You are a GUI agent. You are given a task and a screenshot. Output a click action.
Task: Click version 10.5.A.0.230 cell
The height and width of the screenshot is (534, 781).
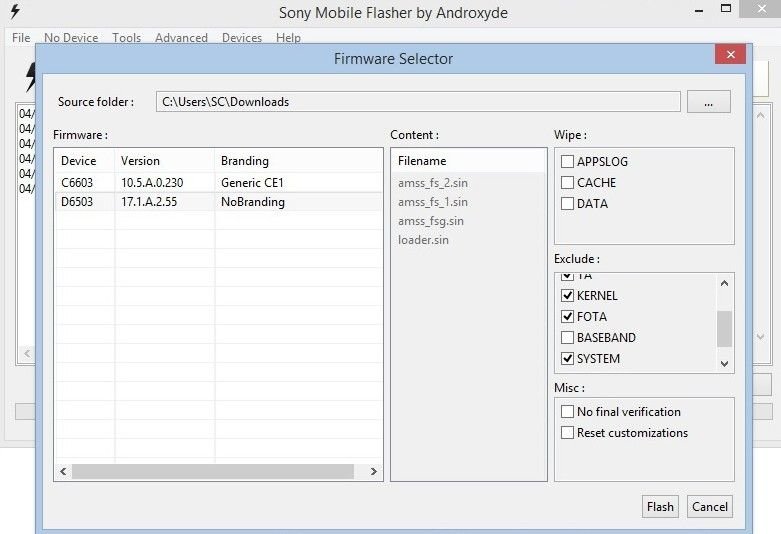pos(152,183)
